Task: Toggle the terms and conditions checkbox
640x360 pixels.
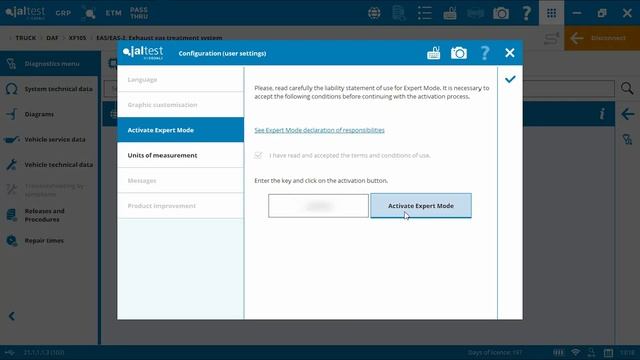Action: (258, 155)
